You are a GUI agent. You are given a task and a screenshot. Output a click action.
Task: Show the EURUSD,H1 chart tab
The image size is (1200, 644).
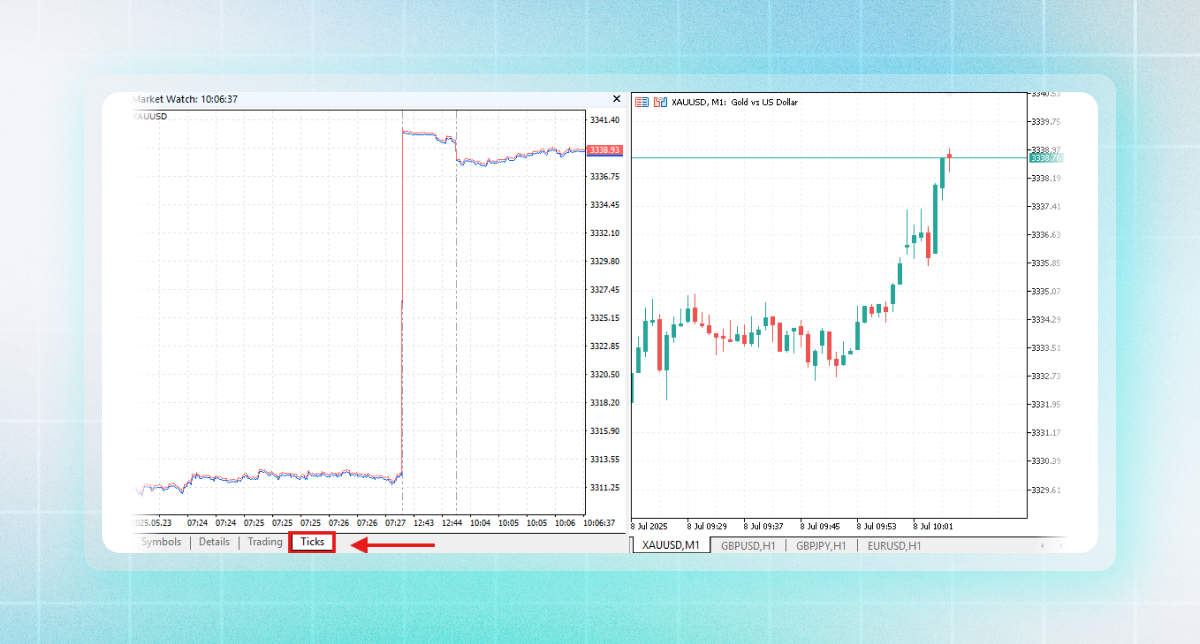[x=894, y=546]
